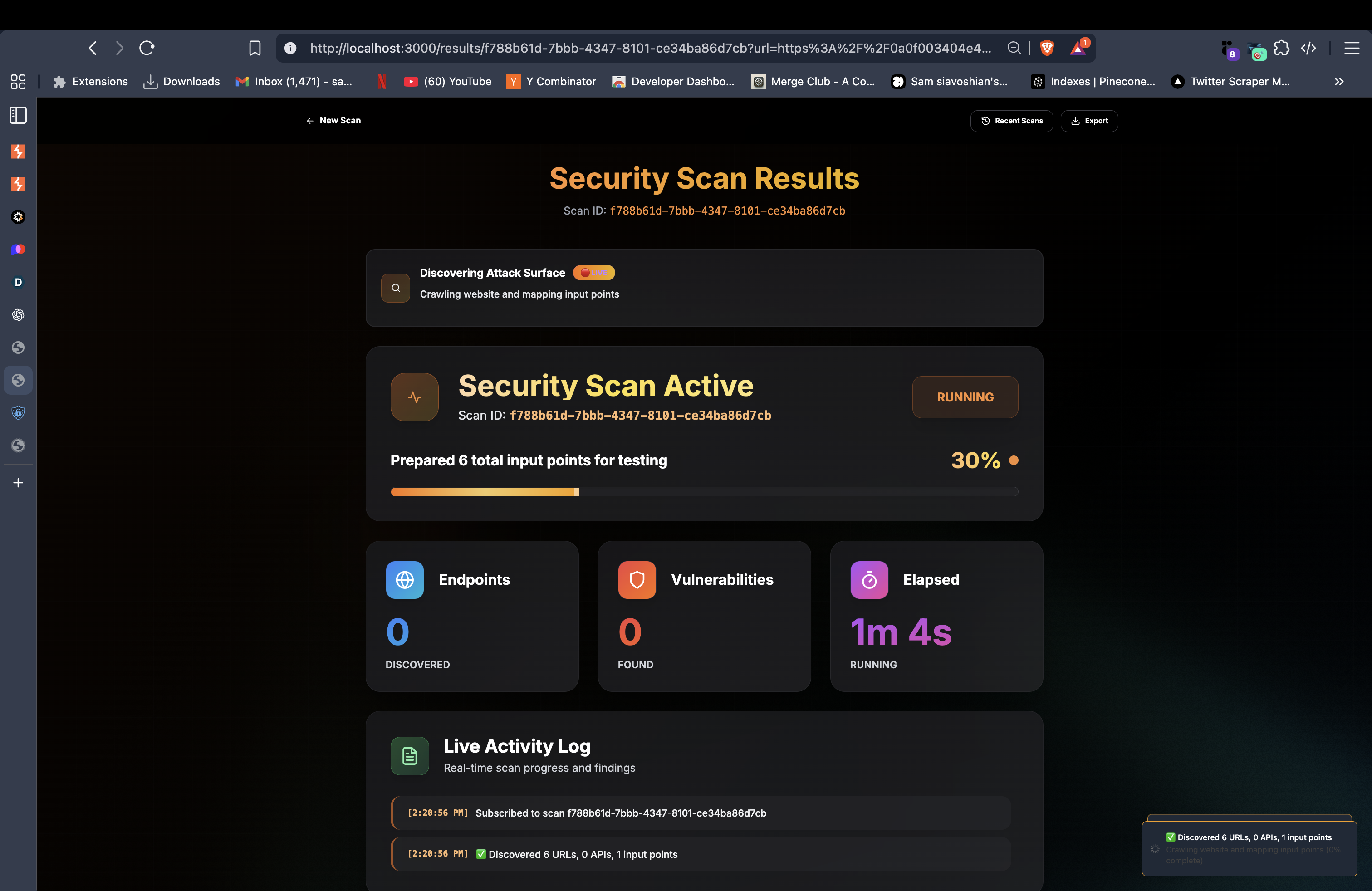Click the purple stopwatch Elapsed icon
The height and width of the screenshot is (891, 1372).
pos(869,580)
